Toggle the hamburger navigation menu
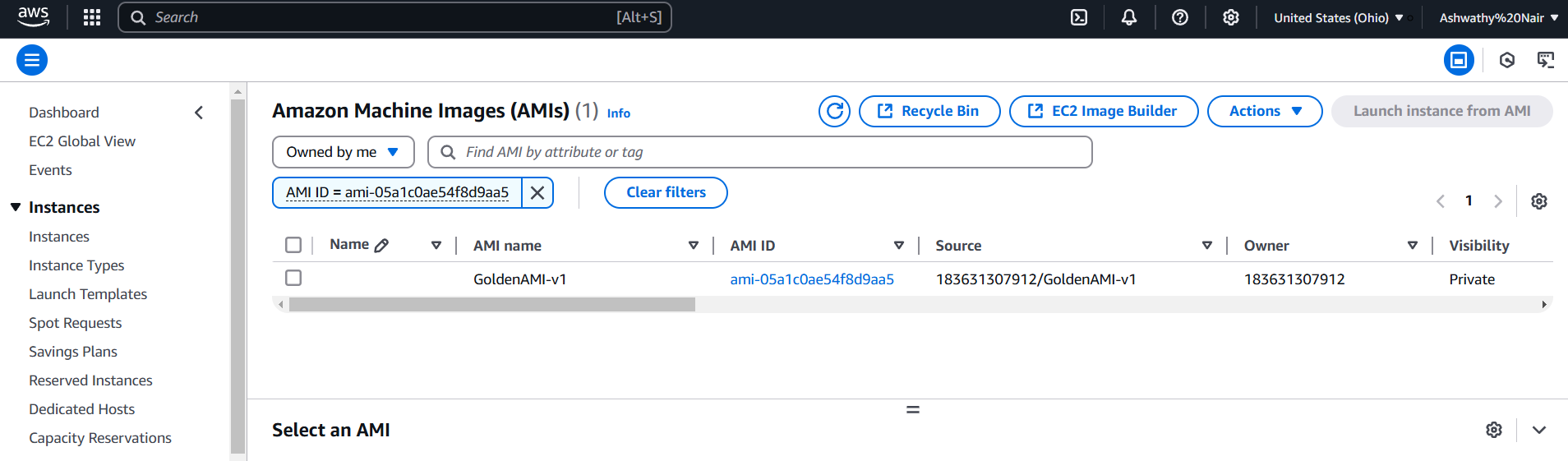This screenshot has width=1568, height=461. click(x=32, y=60)
